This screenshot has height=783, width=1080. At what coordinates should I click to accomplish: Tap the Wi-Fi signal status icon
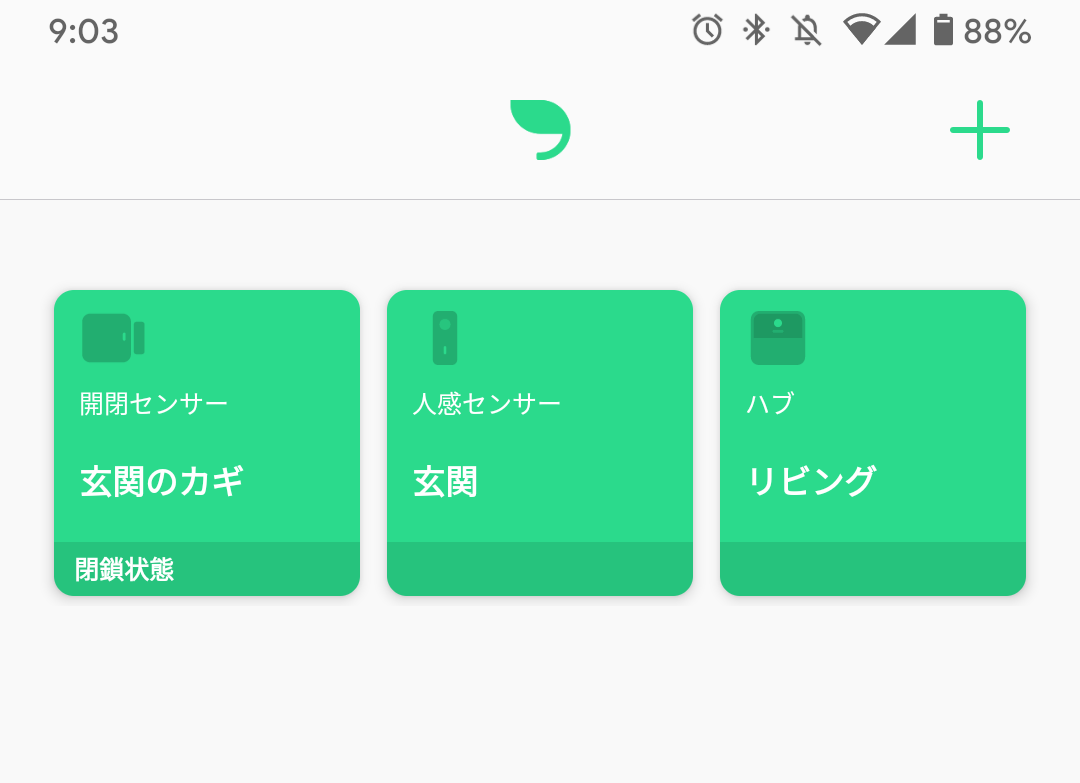[860, 30]
